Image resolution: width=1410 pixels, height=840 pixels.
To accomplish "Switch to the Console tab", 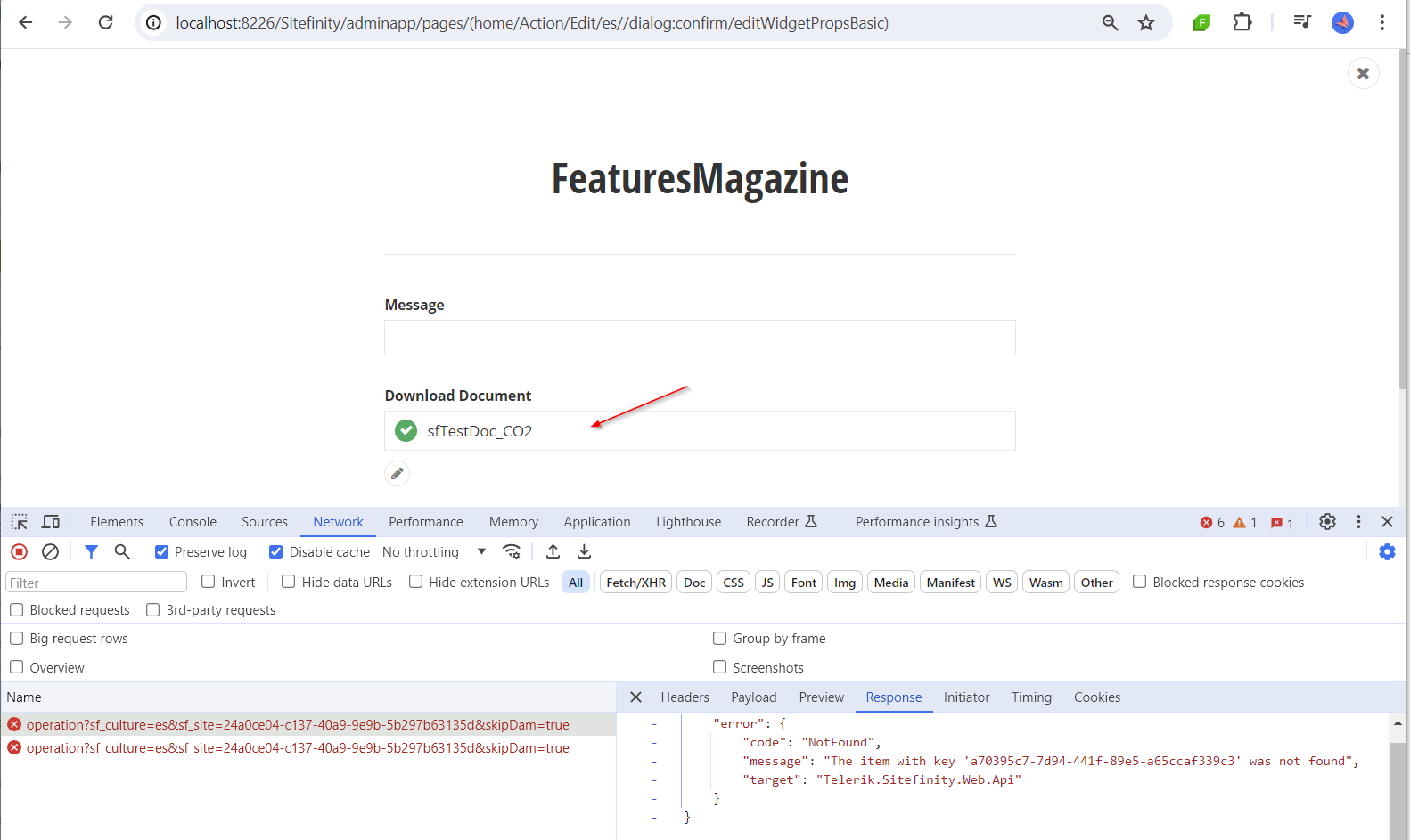I will [193, 522].
